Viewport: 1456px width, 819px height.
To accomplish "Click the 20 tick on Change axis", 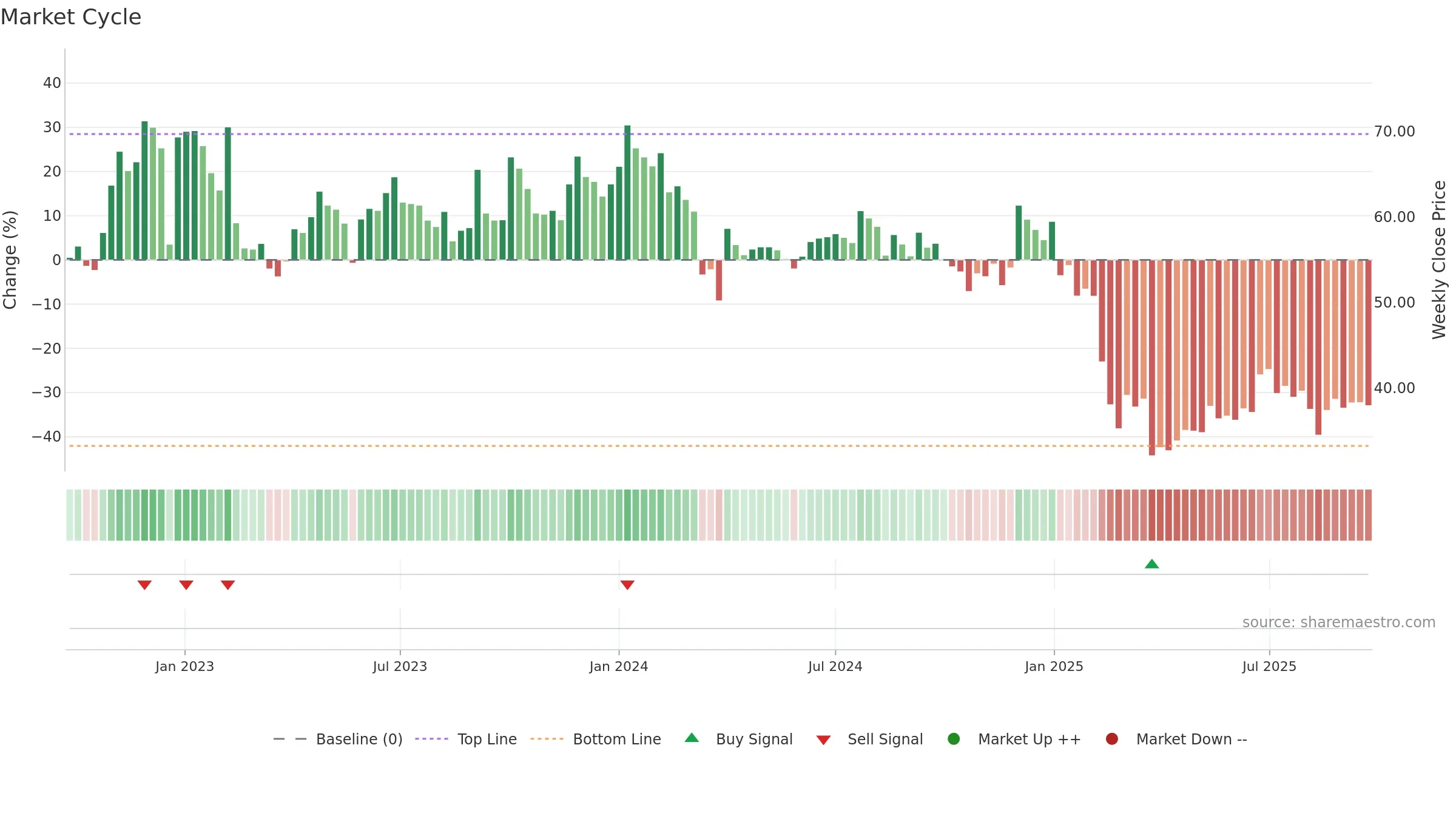I will [x=52, y=171].
